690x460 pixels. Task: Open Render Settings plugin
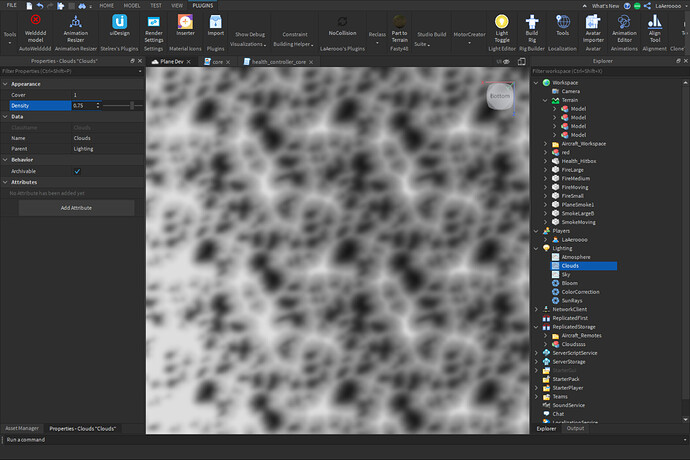click(x=154, y=22)
